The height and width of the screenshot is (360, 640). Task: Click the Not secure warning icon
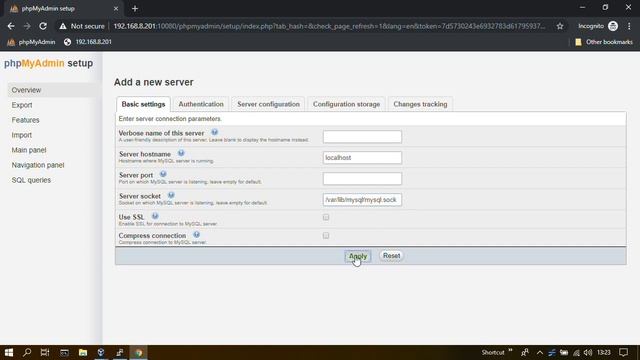pos(62,26)
